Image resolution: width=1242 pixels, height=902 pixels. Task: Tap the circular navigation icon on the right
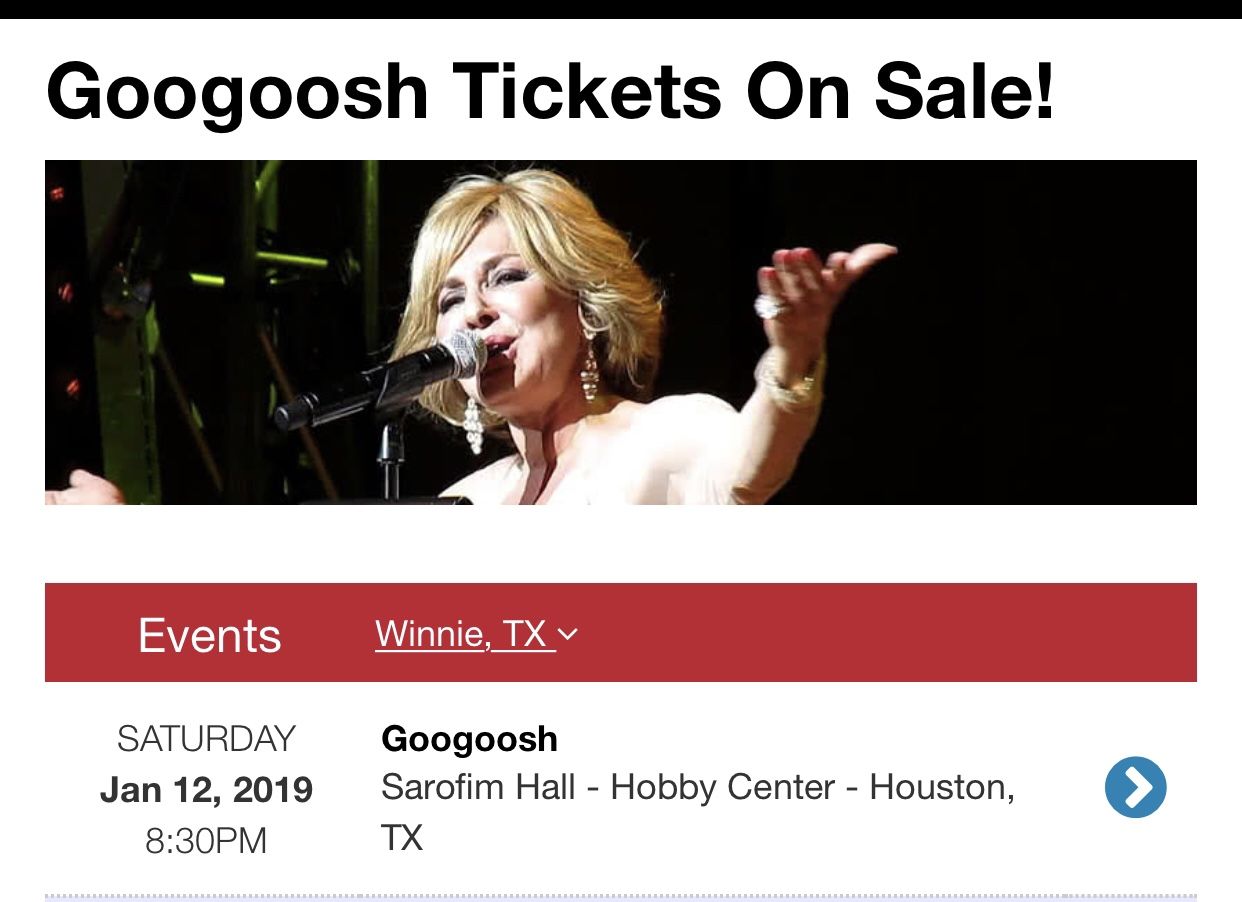pos(1135,787)
